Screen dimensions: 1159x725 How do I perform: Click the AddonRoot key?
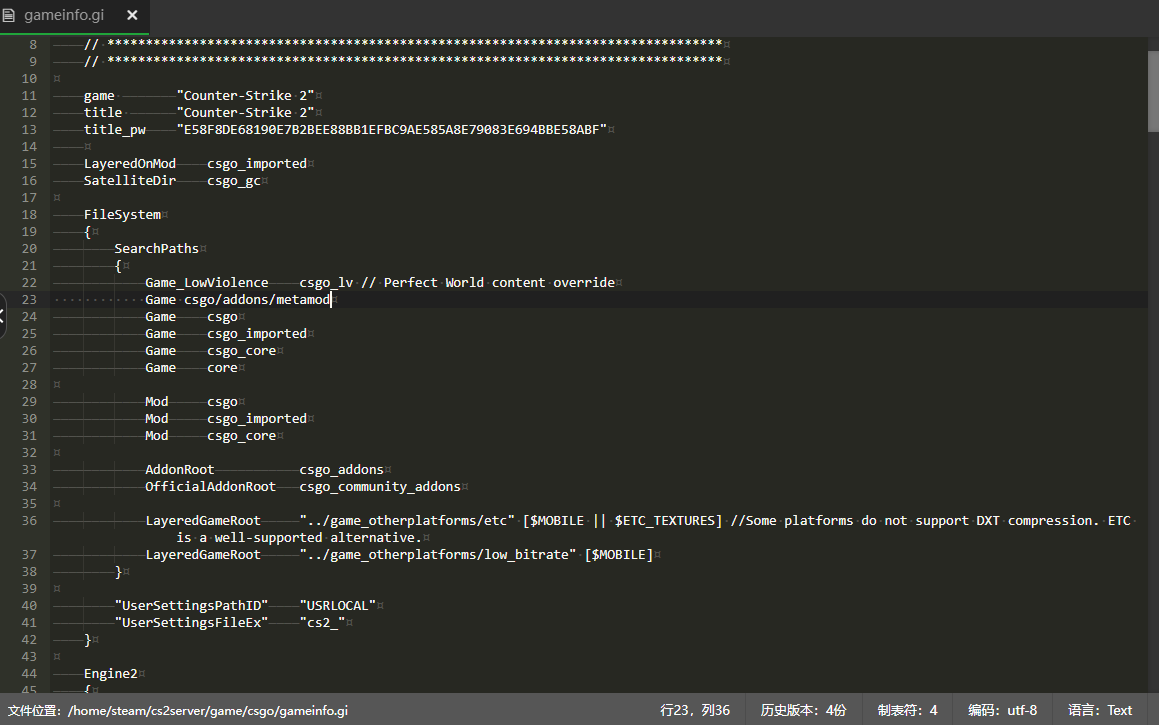click(x=180, y=469)
